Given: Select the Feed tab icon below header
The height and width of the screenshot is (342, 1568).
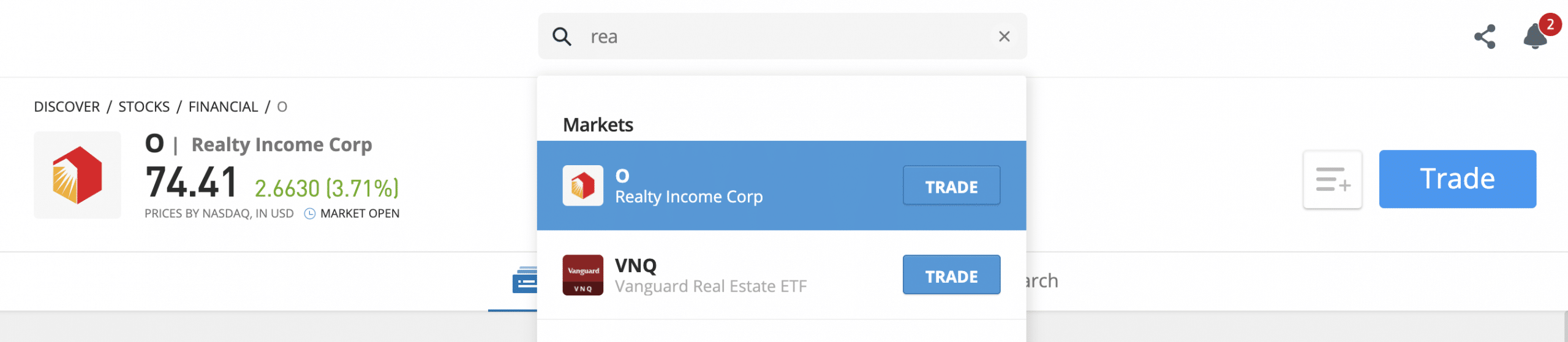Looking at the screenshot, I should coord(525,280).
